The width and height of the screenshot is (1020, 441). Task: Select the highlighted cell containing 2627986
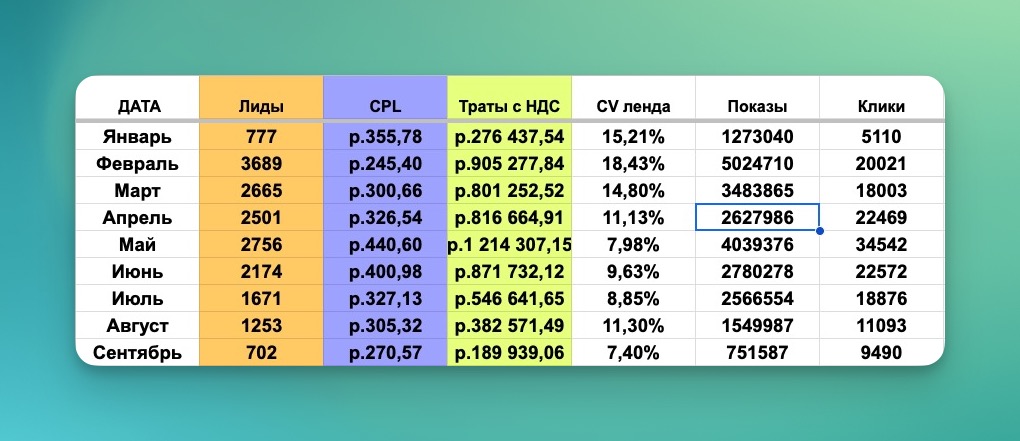pos(757,217)
